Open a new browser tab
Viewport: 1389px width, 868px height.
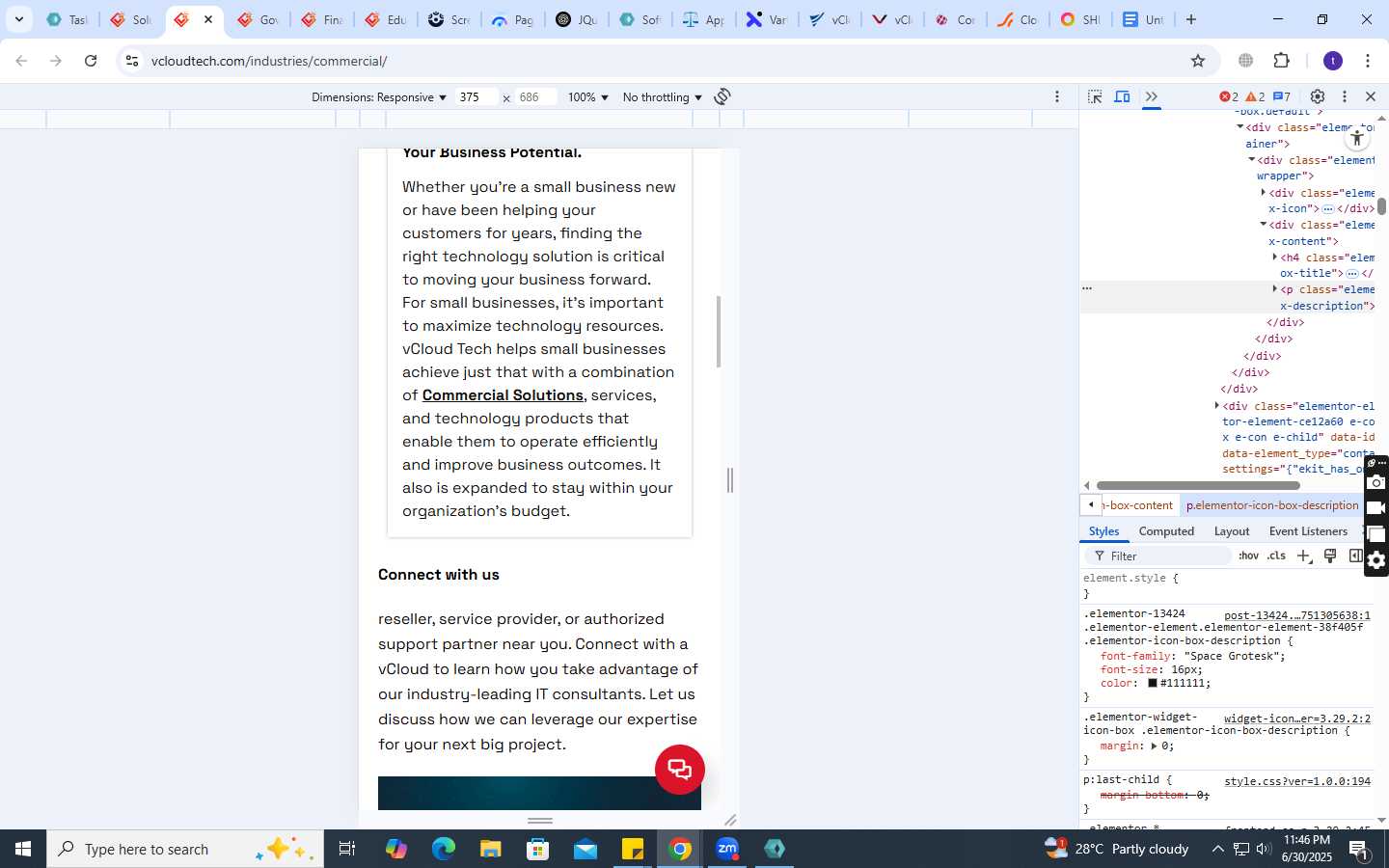pos(1191,19)
